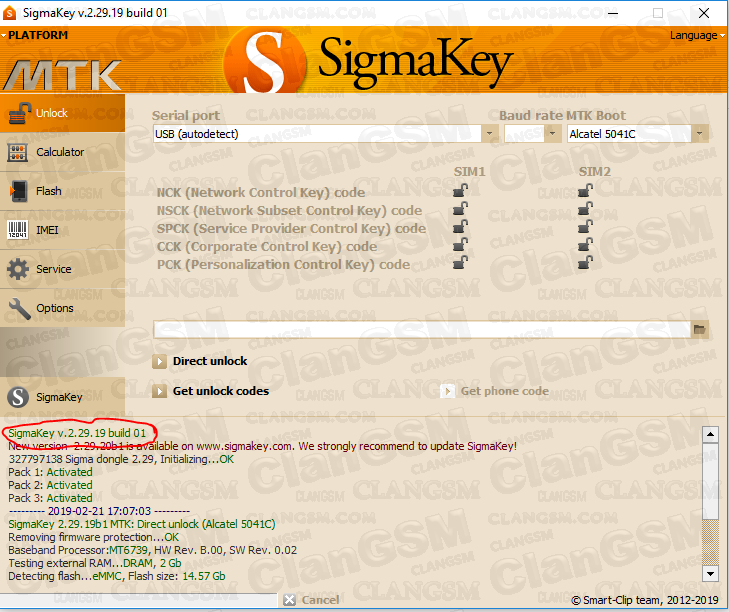The height and width of the screenshot is (612, 729).
Task: Click the abacus Calculator icon
Action: (x=18, y=153)
